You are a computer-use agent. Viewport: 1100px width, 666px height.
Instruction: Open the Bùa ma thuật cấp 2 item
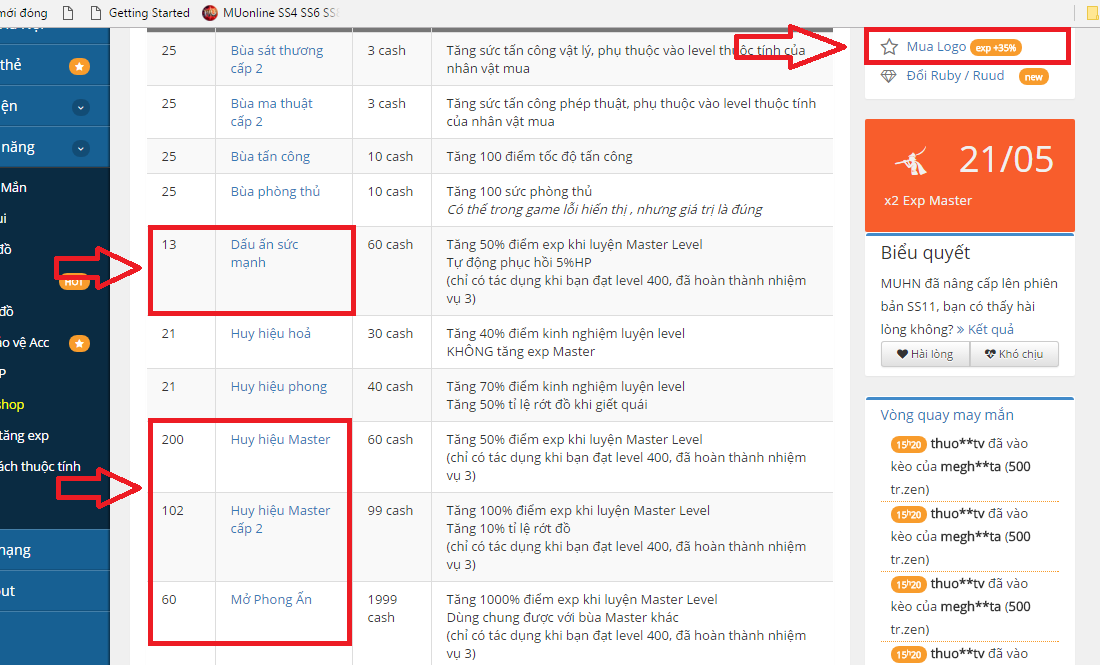271,112
